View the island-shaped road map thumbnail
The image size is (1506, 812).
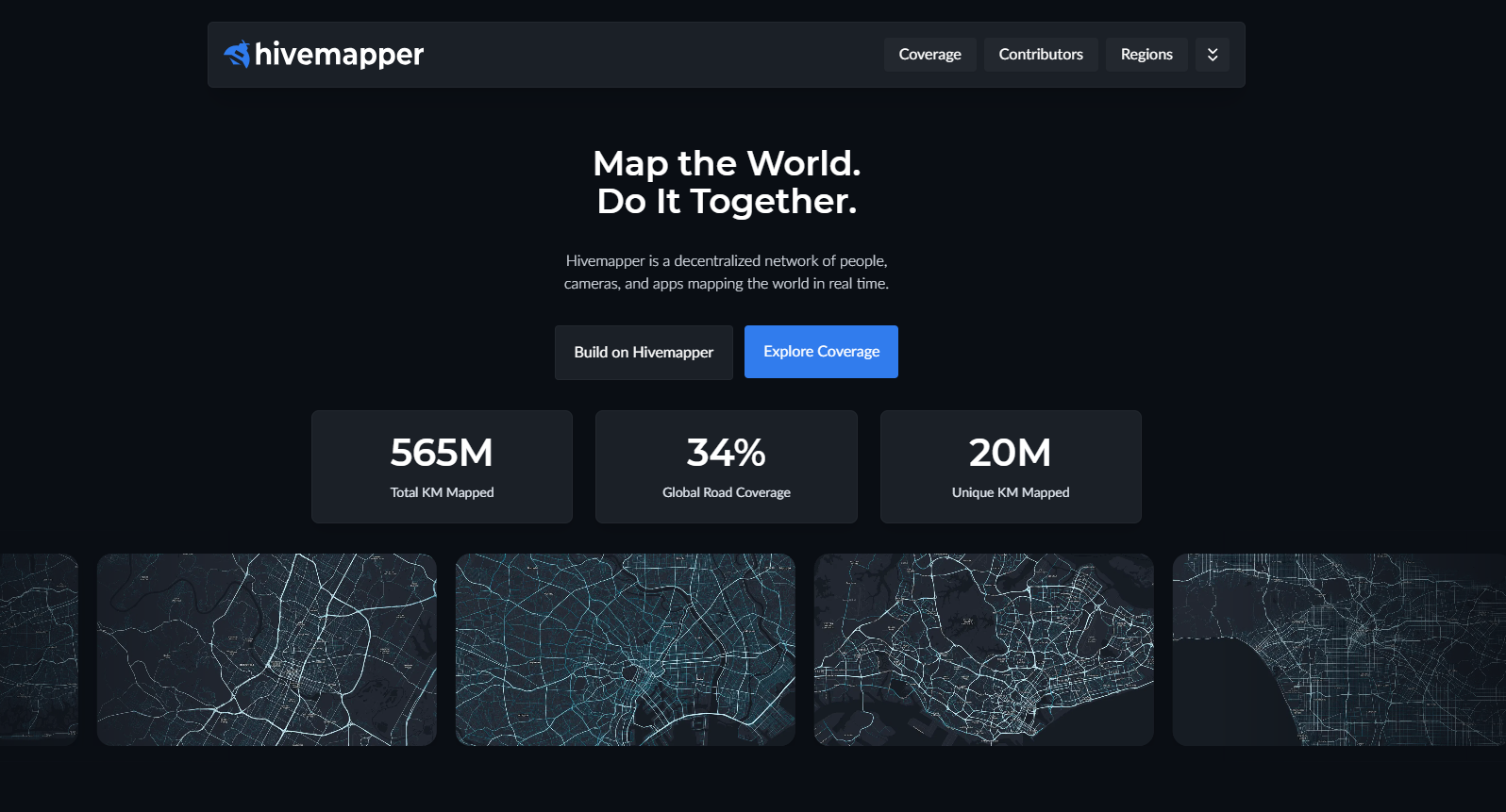tap(983, 650)
